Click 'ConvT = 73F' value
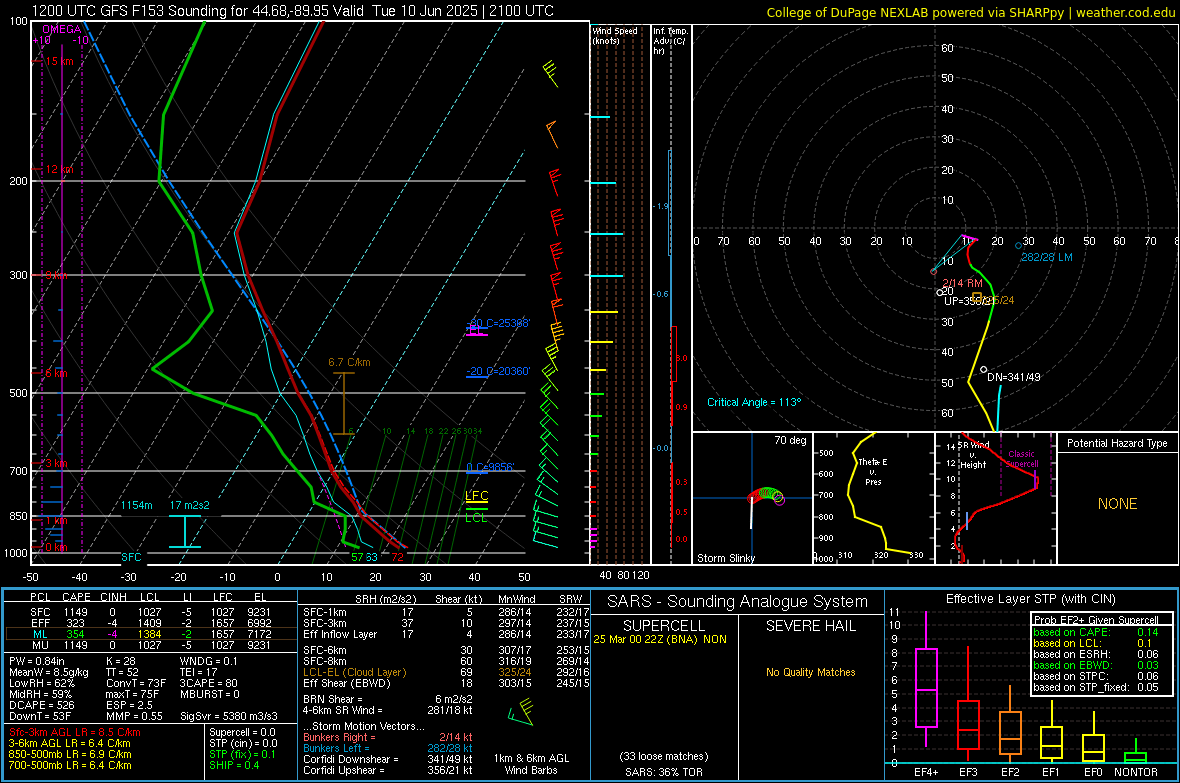This screenshot has height=783, width=1180. coord(135,684)
